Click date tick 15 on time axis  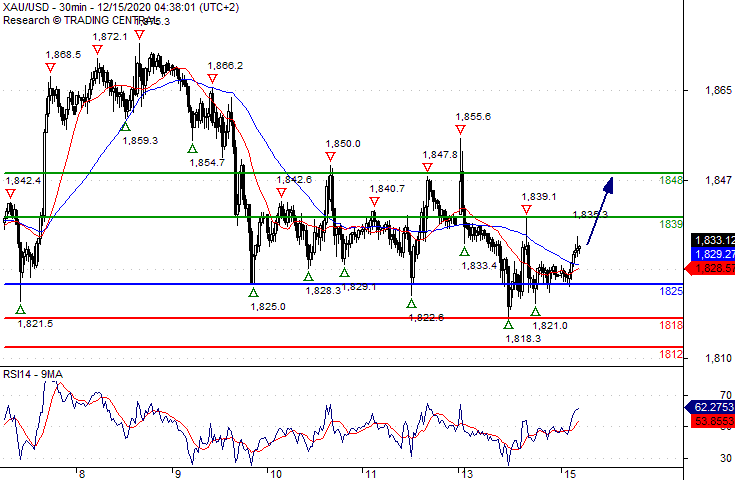pyautogui.click(x=570, y=474)
